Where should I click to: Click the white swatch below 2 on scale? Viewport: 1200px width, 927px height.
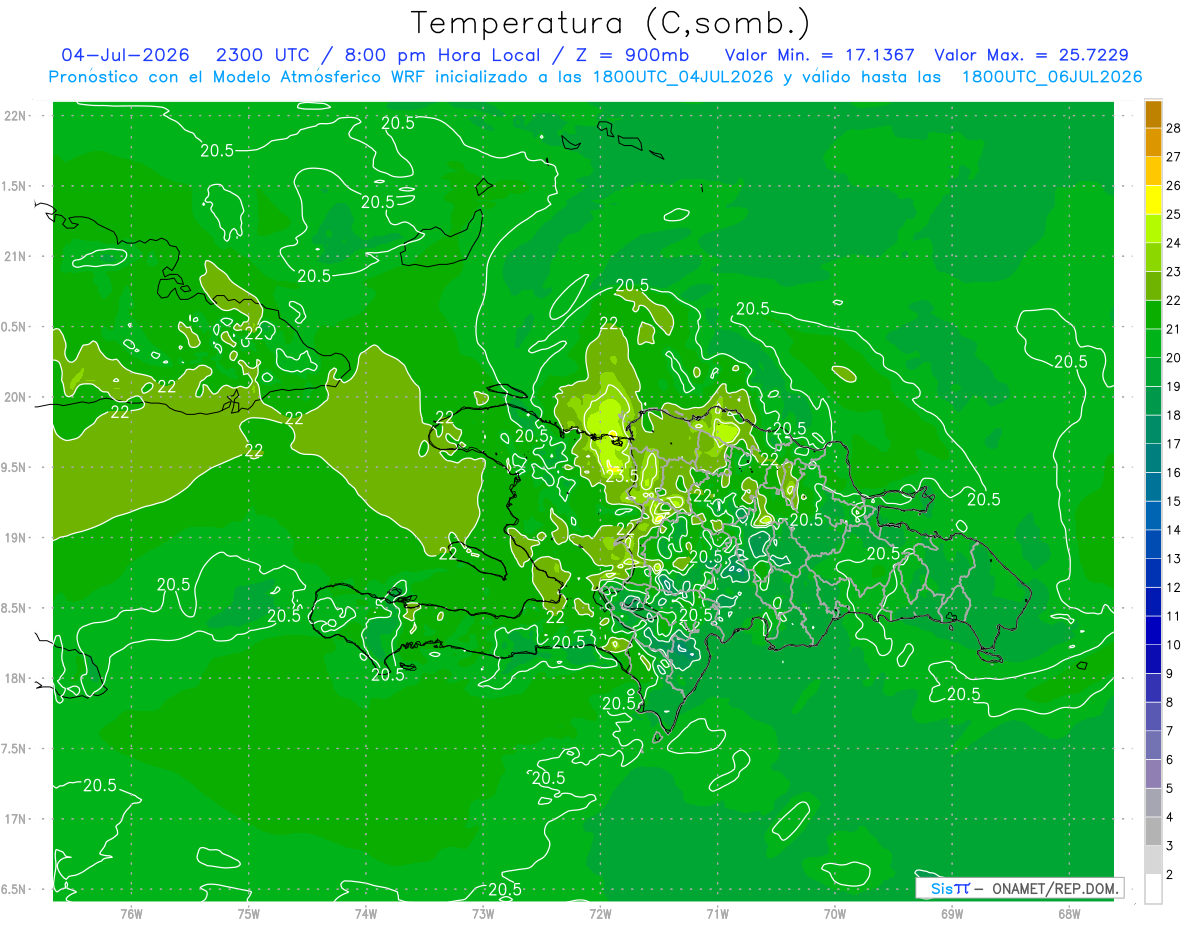pyautogui.click(x=1153, y=889)
